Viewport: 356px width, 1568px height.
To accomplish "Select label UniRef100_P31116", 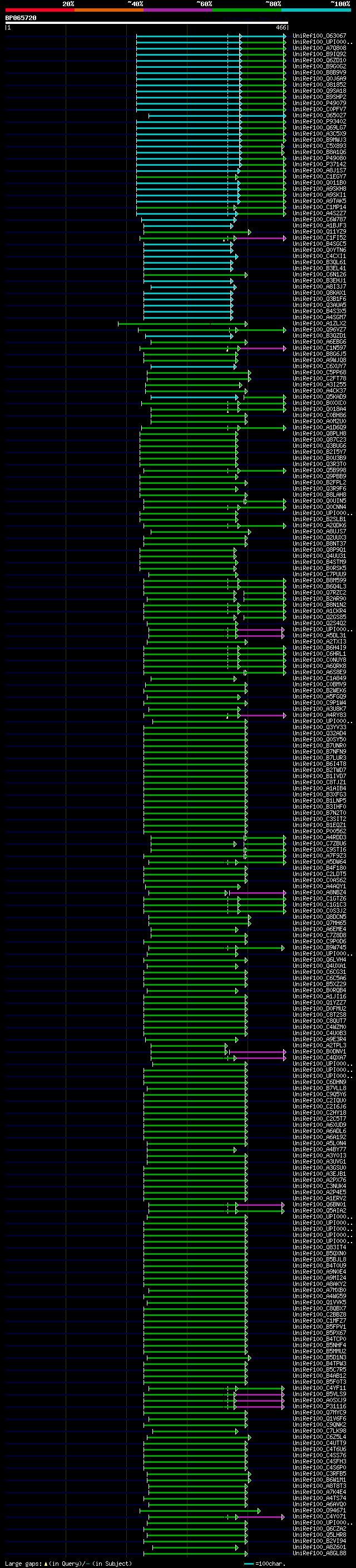I will coord(319,1407).
